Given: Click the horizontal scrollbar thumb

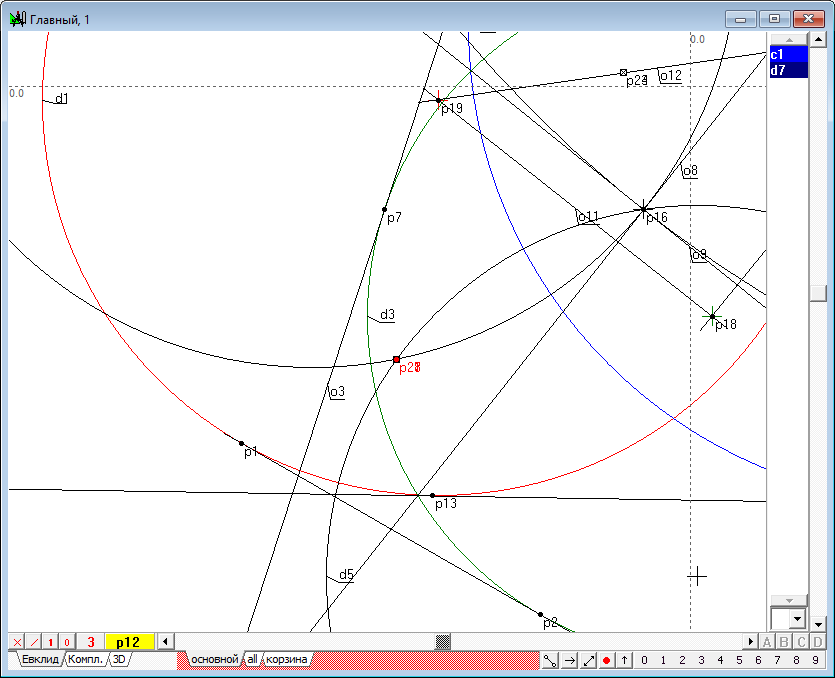Looking at the screenshot, I should 443,642.
